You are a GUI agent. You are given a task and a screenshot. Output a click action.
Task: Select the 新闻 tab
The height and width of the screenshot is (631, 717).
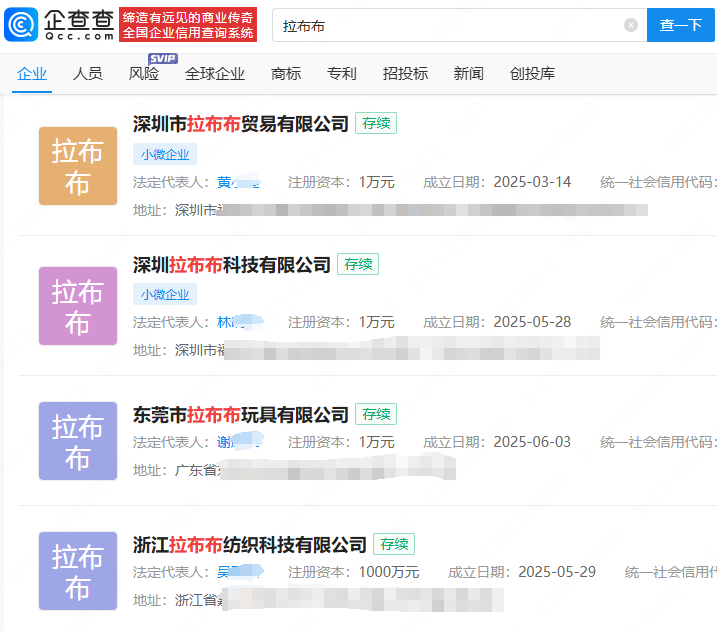tap(469, 74)
